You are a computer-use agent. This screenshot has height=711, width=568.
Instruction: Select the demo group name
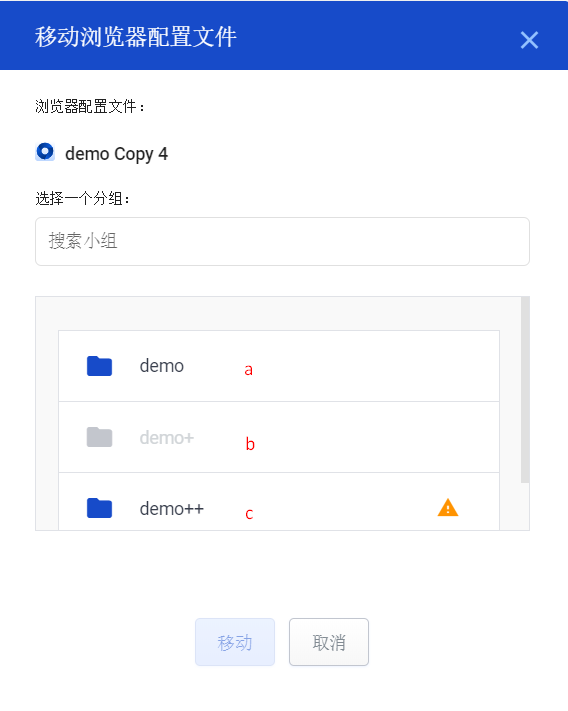161,366
